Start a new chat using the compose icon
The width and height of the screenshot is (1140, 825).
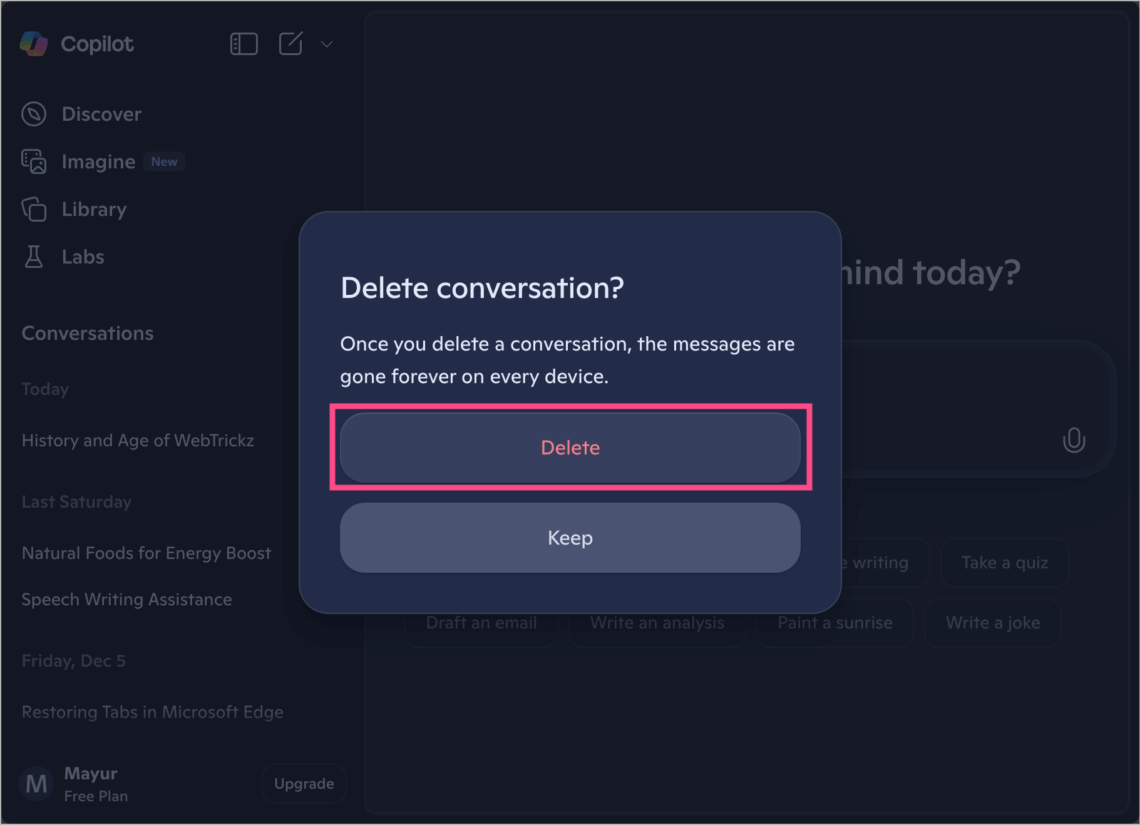click(290, 43)
